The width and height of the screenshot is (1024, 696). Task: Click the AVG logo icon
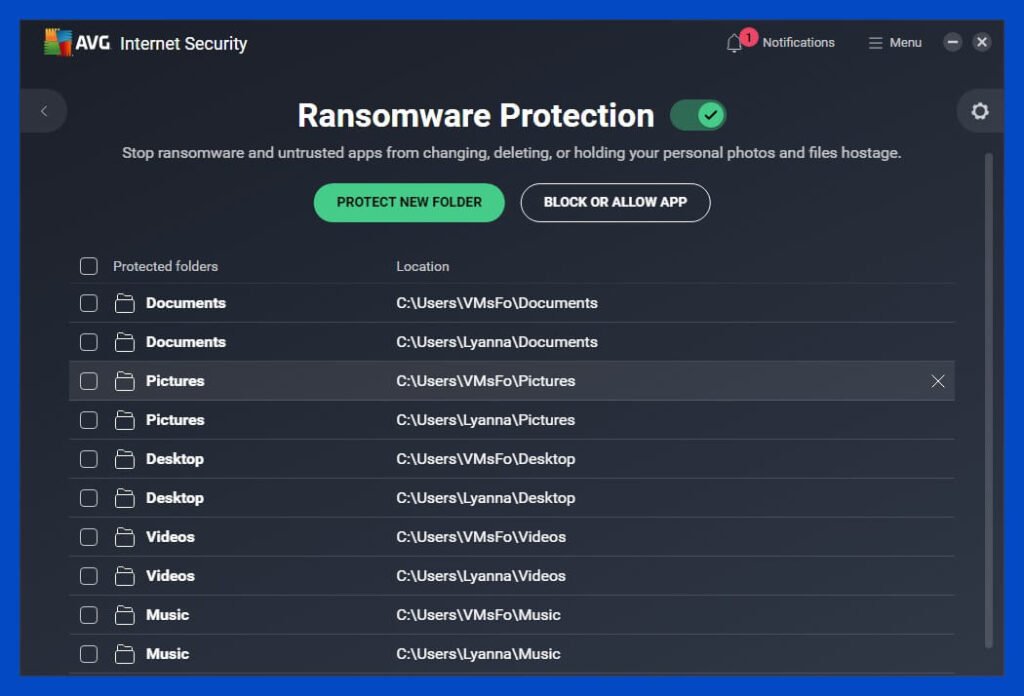(57, 42)
